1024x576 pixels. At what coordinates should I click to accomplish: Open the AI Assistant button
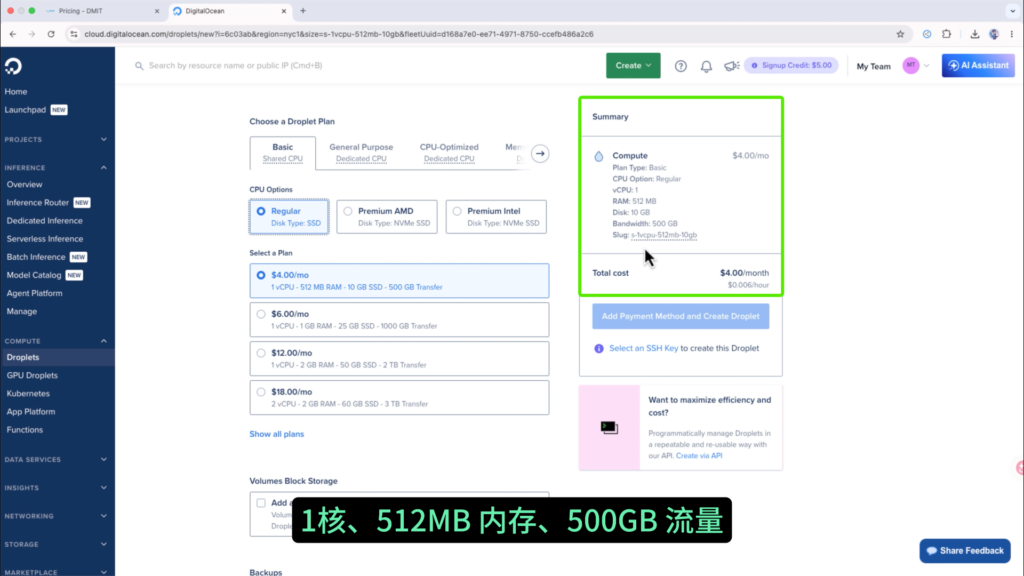pyautogui.click(x=978, y=65)
